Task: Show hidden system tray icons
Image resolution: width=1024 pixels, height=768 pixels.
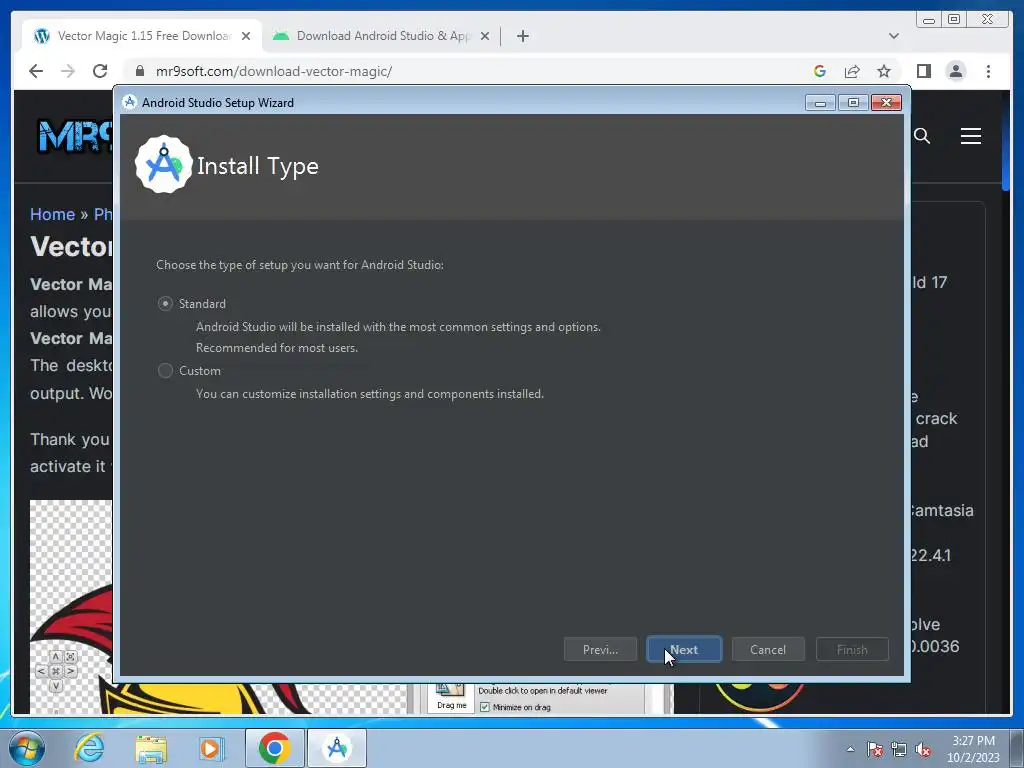Action: coord(850,749)
